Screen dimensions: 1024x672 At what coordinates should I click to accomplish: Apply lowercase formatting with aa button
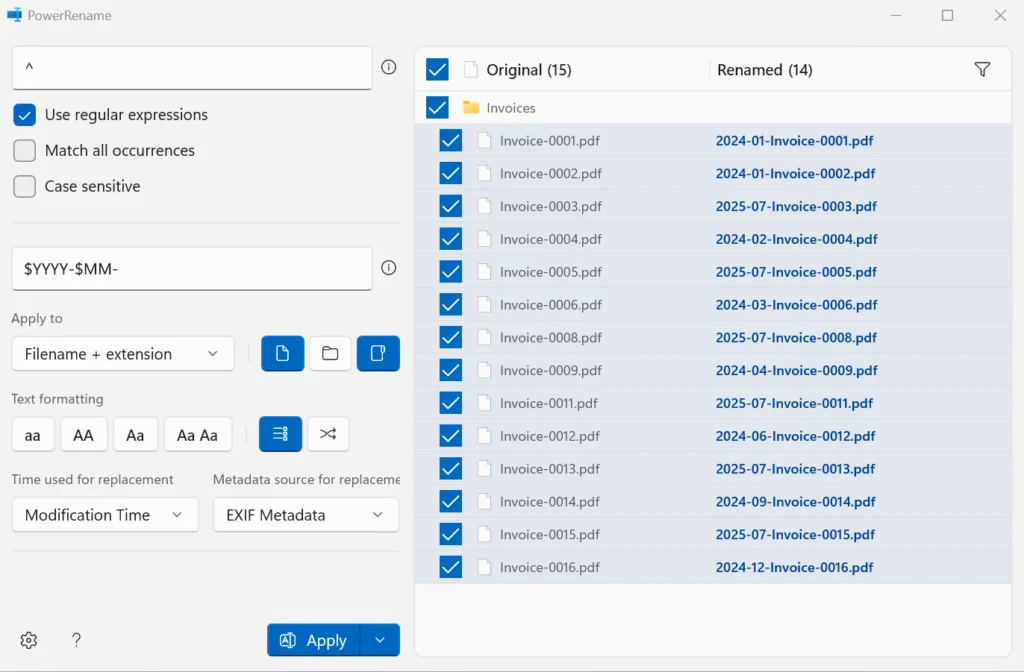33,435
